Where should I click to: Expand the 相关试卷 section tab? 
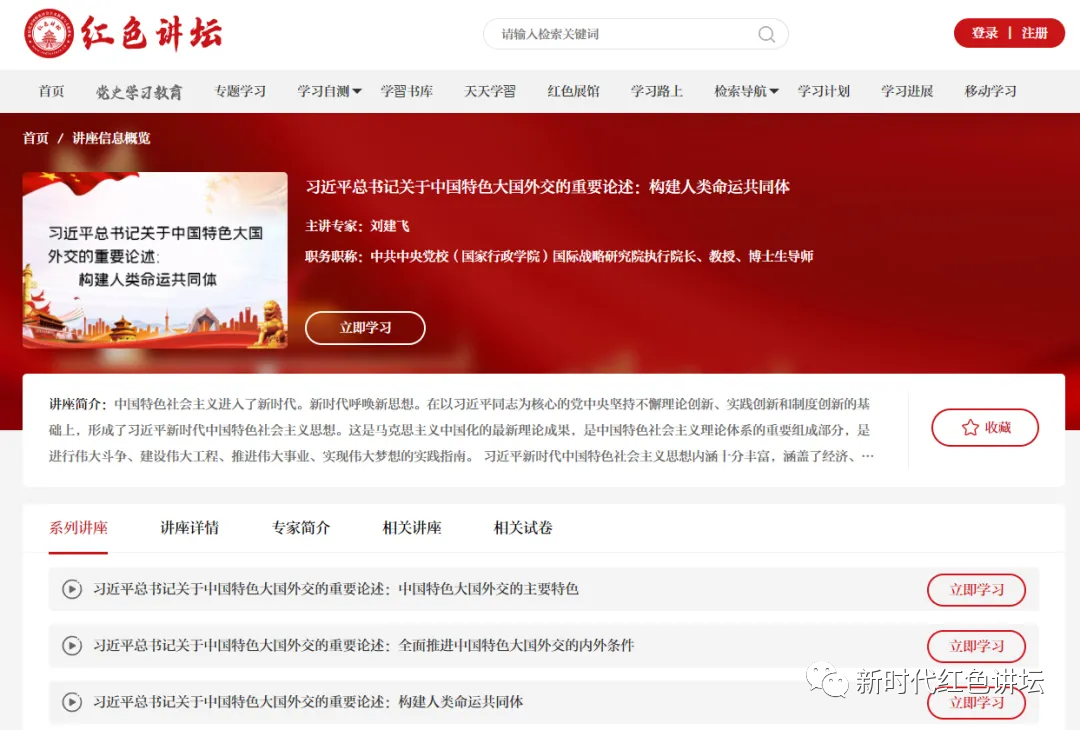[521, 527]
